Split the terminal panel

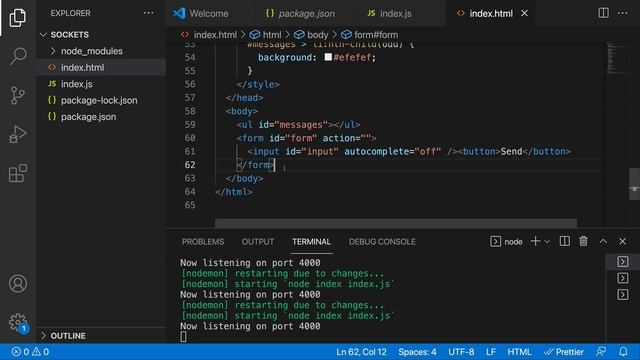click(x=565, y=241)
